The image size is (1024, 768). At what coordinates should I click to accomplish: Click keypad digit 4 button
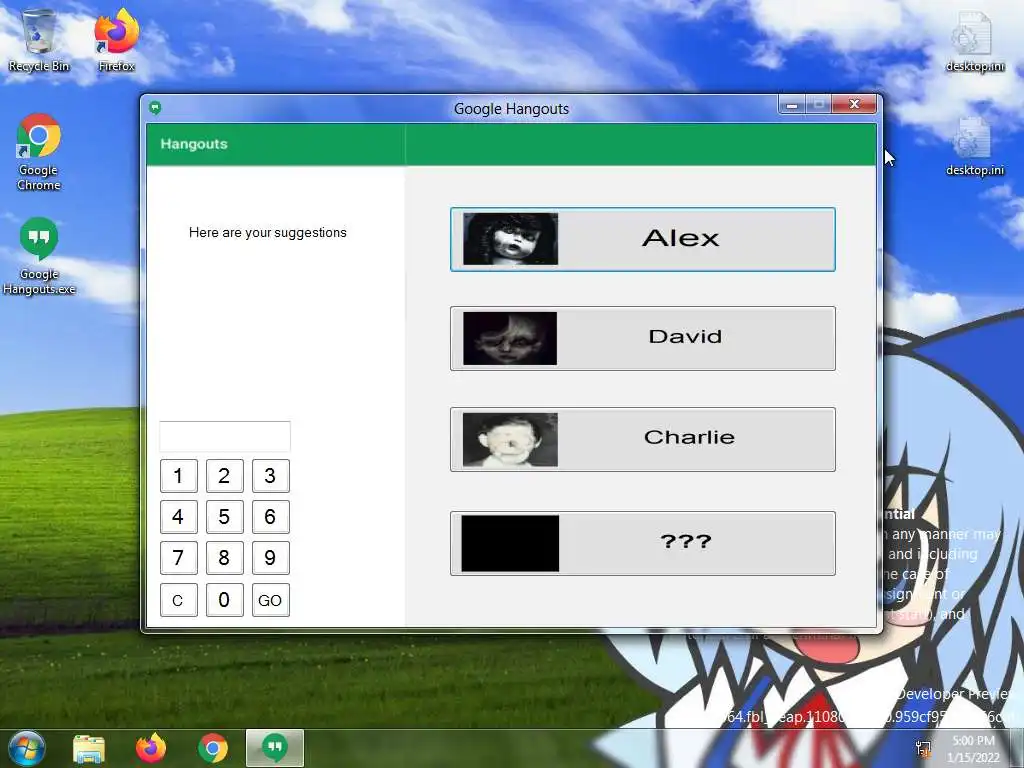[178, 517]
